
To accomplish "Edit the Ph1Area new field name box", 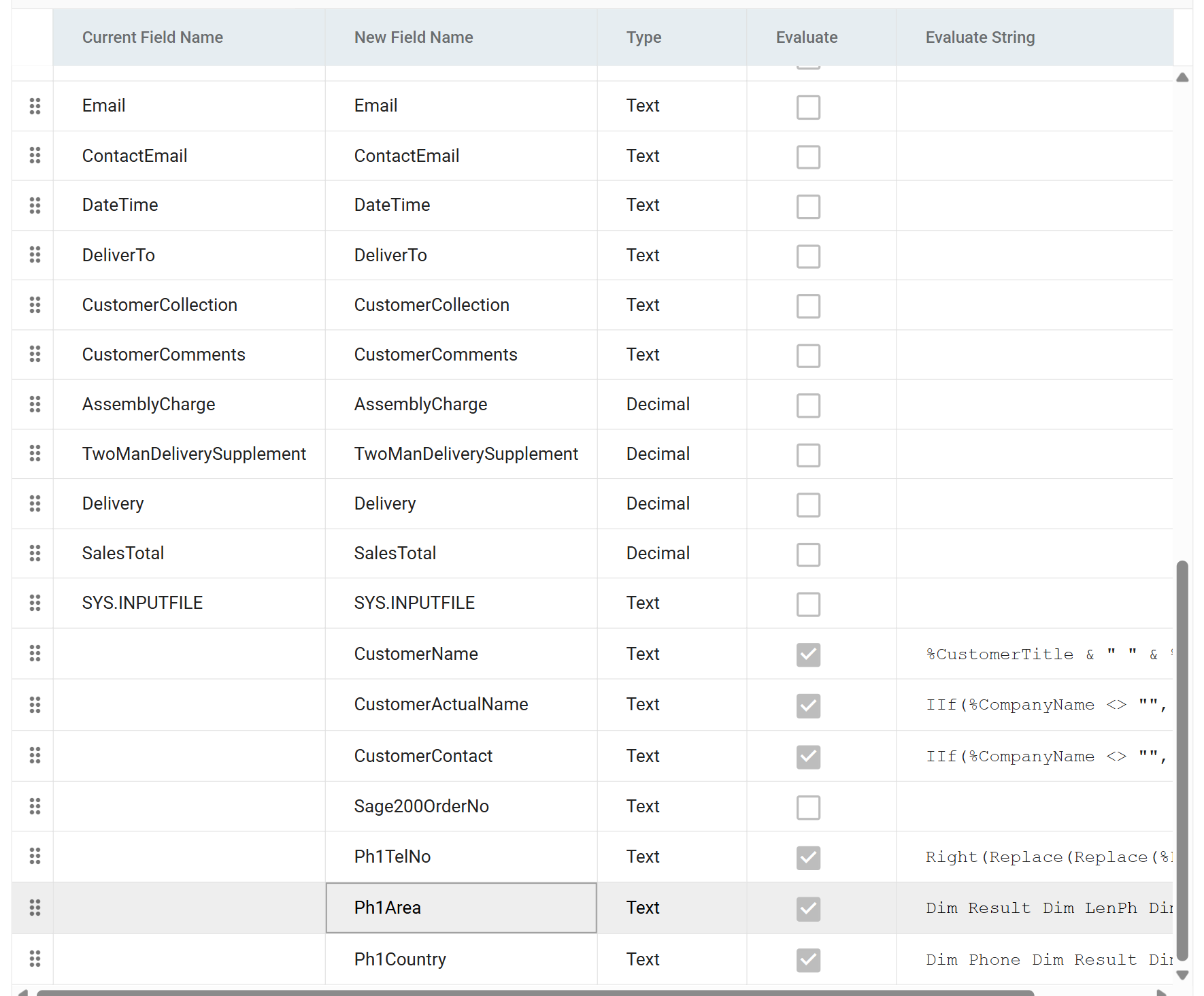I will [x=461, y=908].
